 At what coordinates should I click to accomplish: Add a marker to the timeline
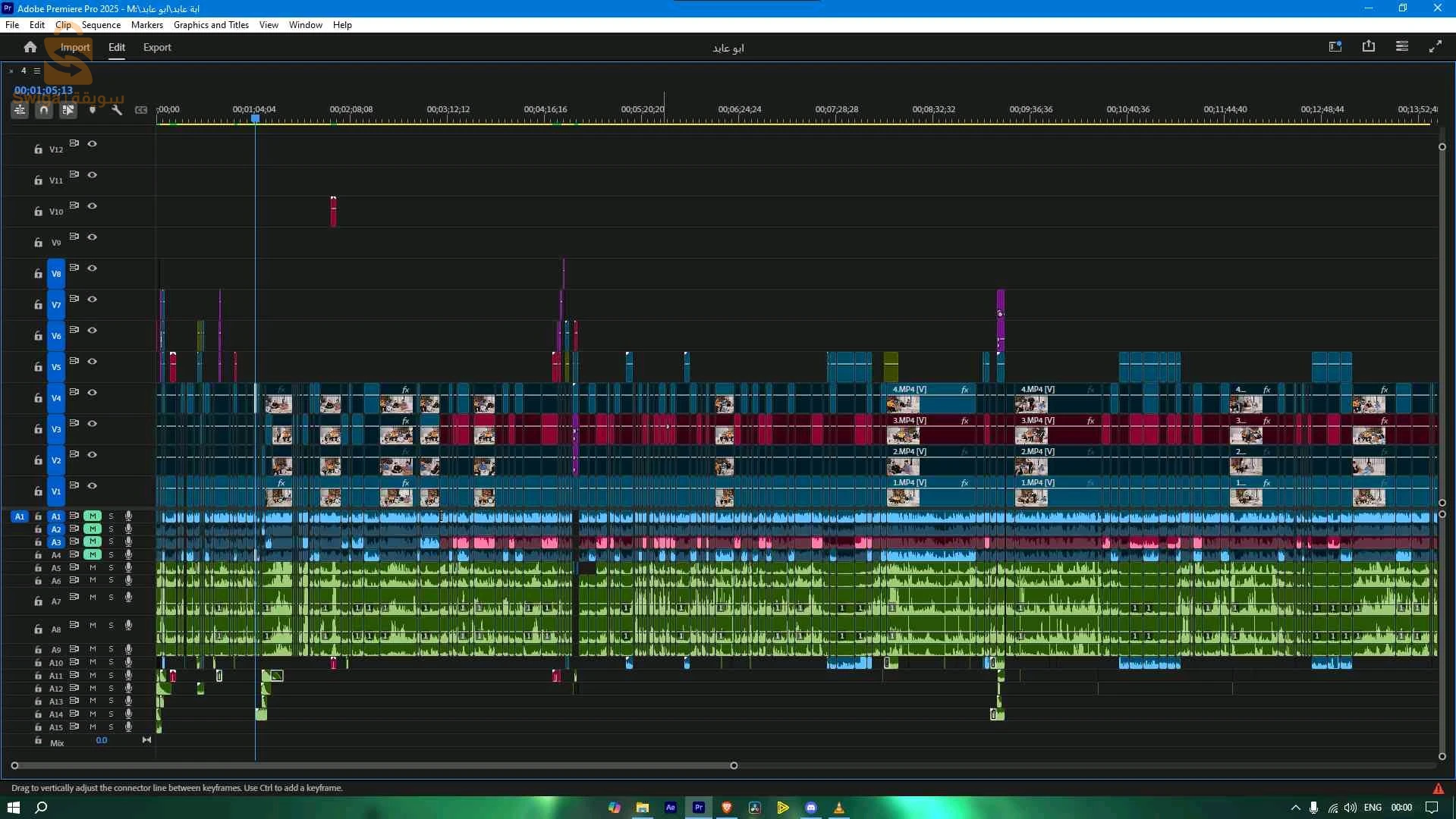click(93, 110)
